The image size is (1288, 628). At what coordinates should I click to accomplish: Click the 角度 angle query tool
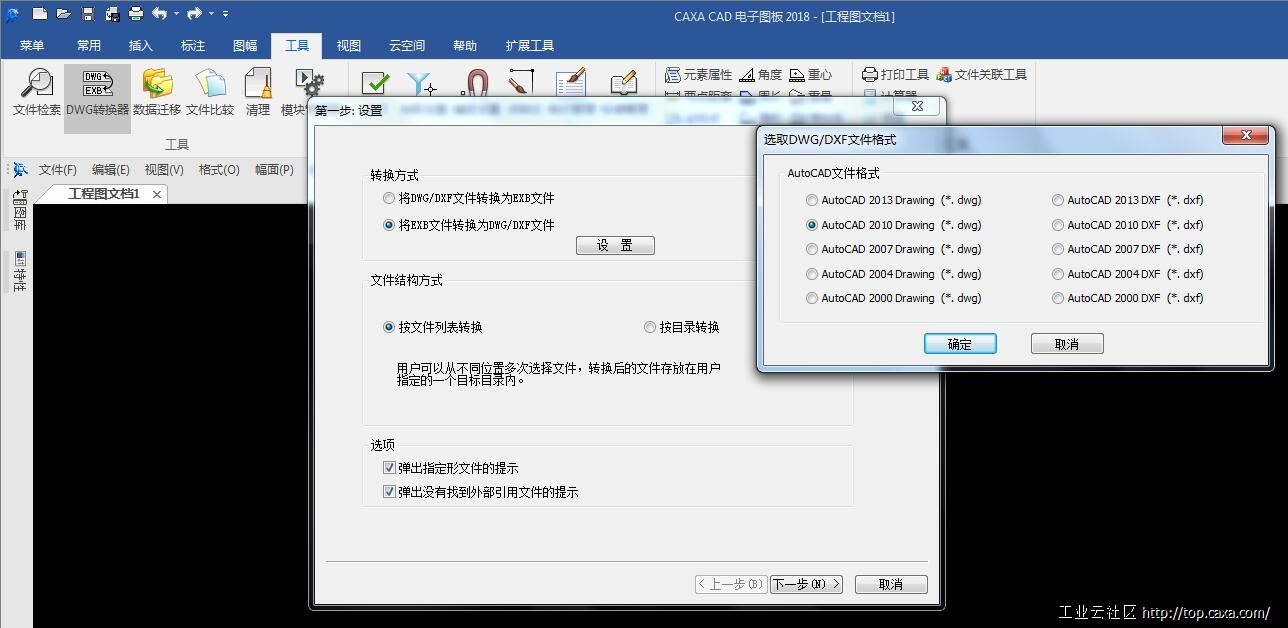(x=760, y=75)
